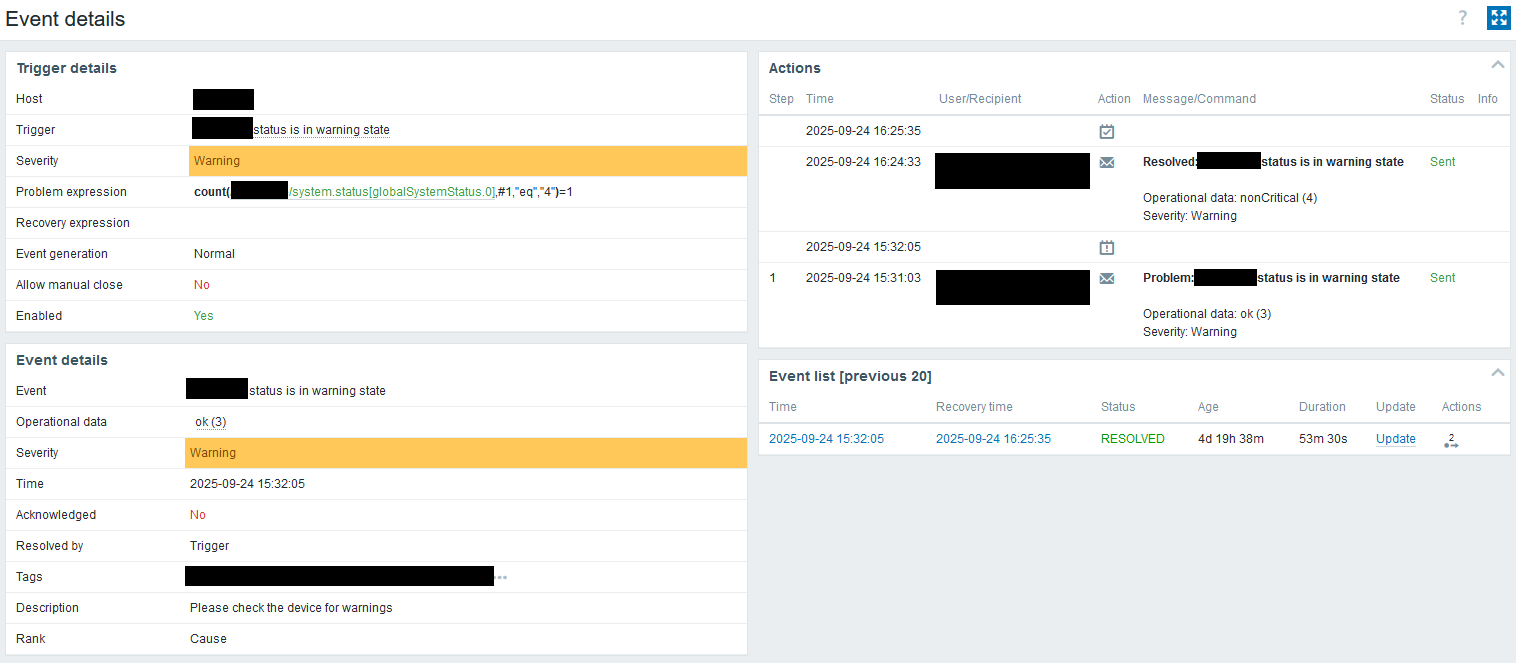Click the help question mark icon
The image size is (1516, 663).
(x=1462, y=18)
